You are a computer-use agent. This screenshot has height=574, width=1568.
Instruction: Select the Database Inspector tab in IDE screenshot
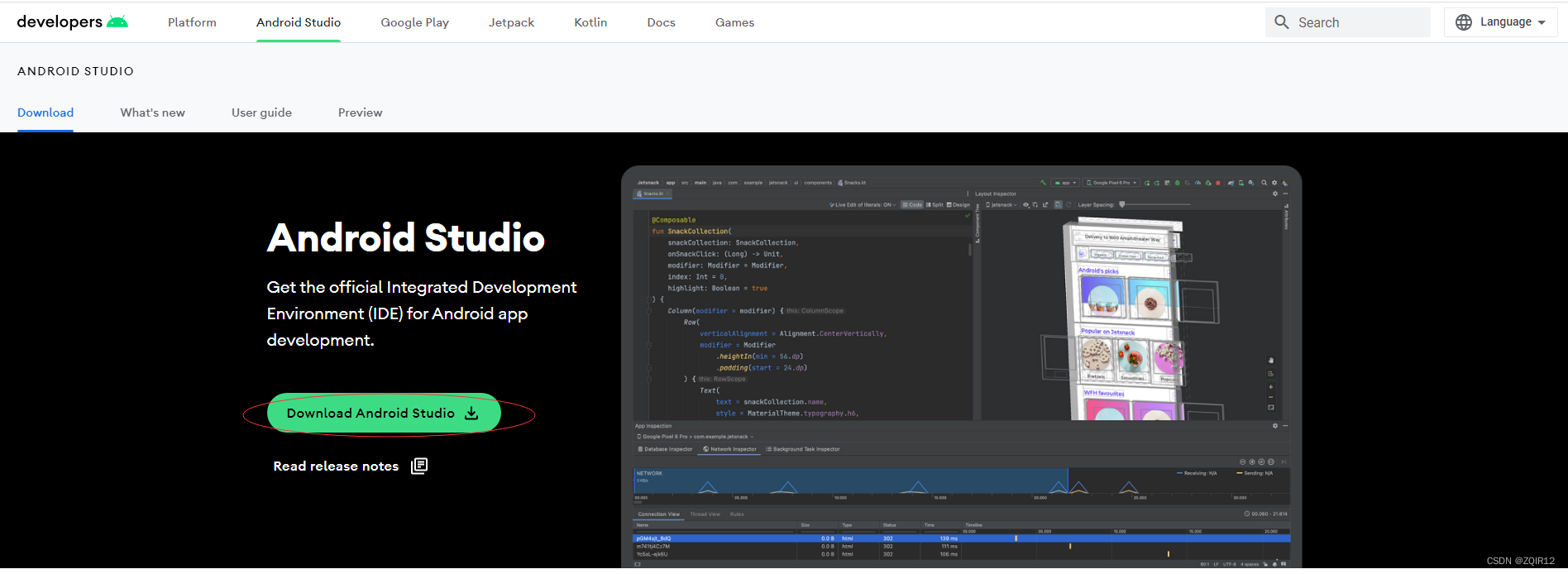665,449
